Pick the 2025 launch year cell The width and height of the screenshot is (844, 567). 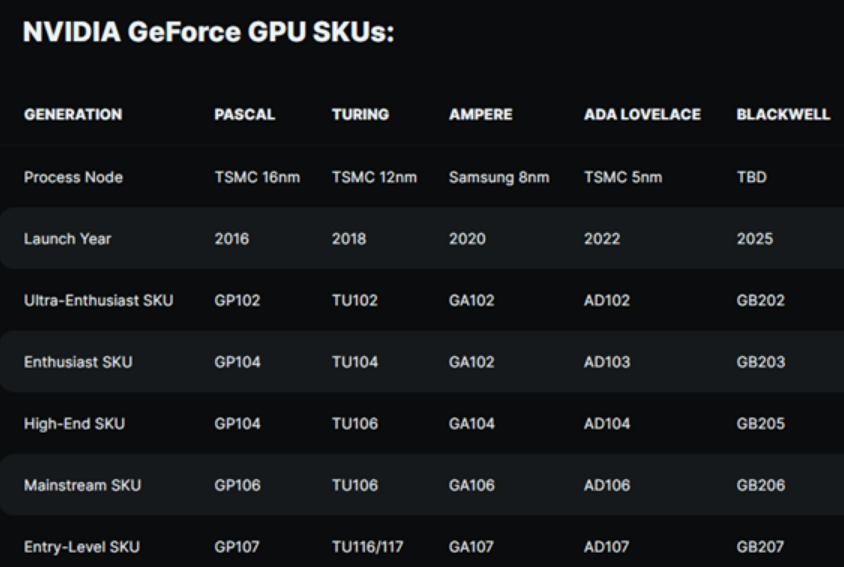[755, 239]
